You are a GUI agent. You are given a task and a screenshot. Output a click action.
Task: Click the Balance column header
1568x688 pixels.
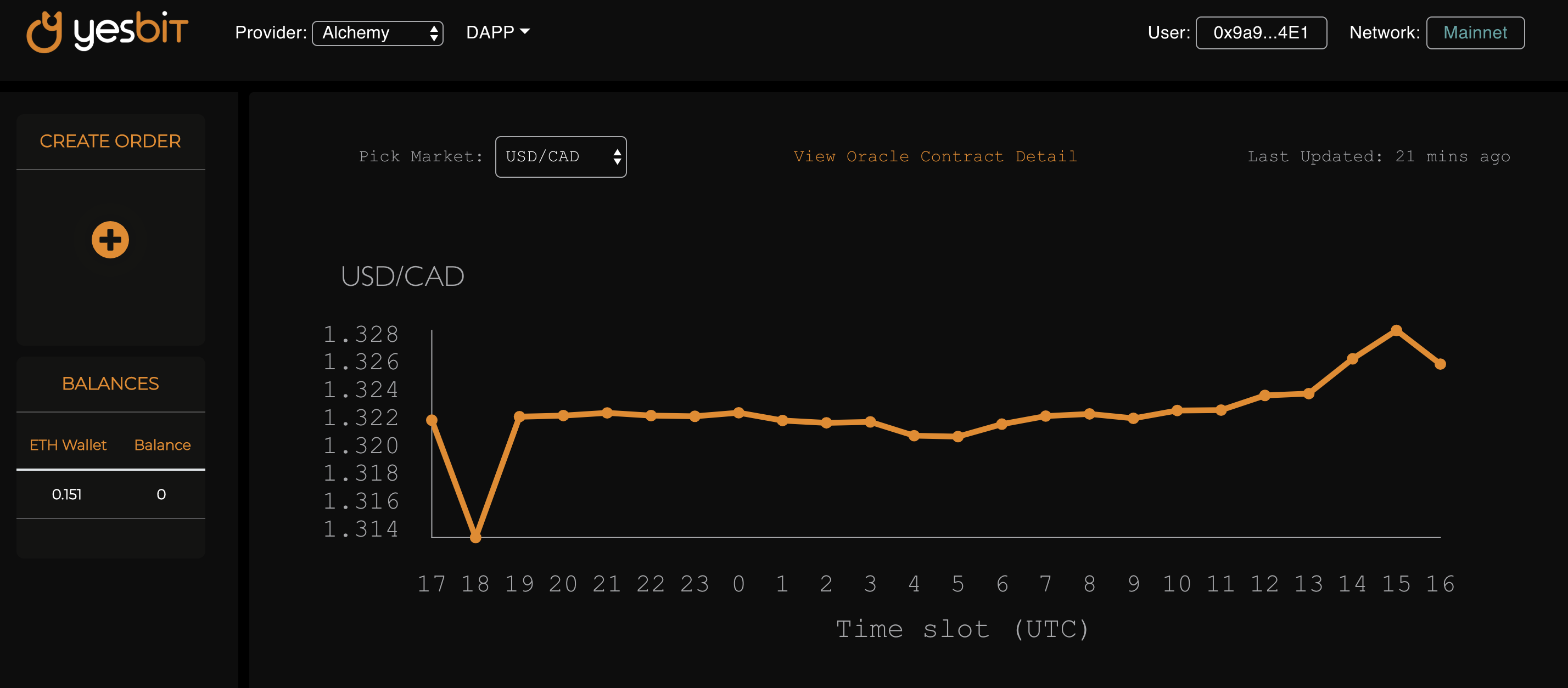162,445
